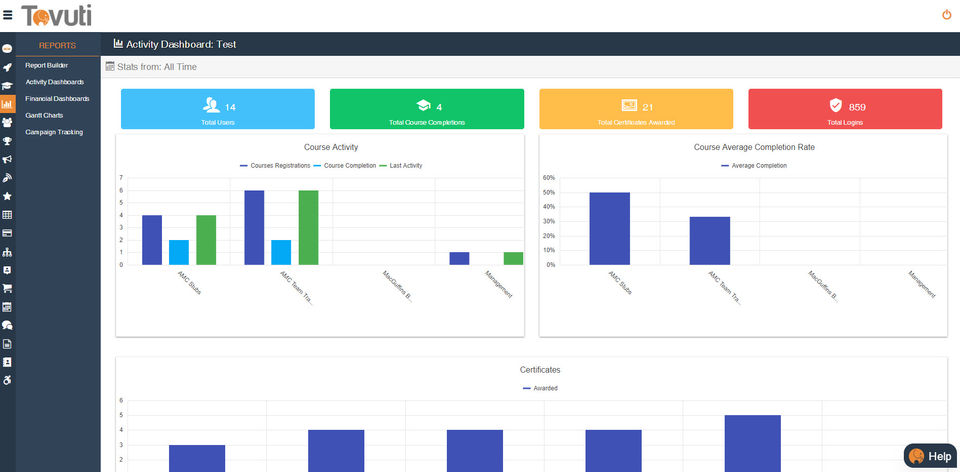Open the hamburger menu beside Tovuti logo
Viewport: 960px width, 472px height.
pos(8,15)
